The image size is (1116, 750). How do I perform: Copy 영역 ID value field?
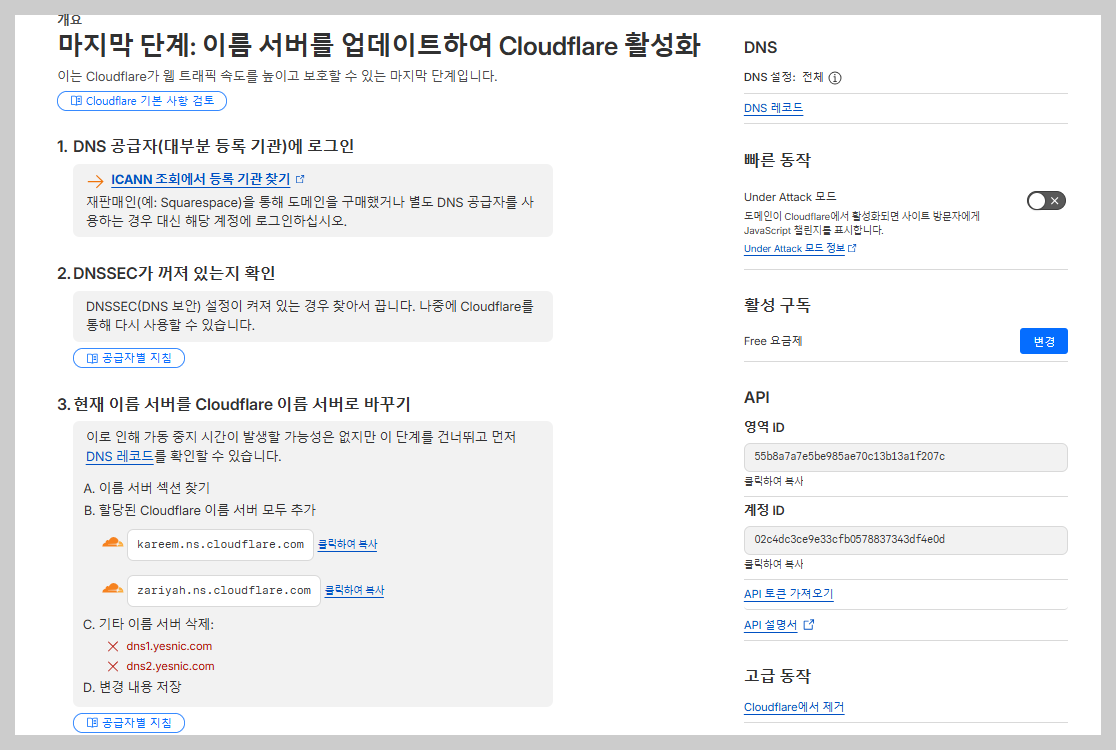(x=905, y=457)
